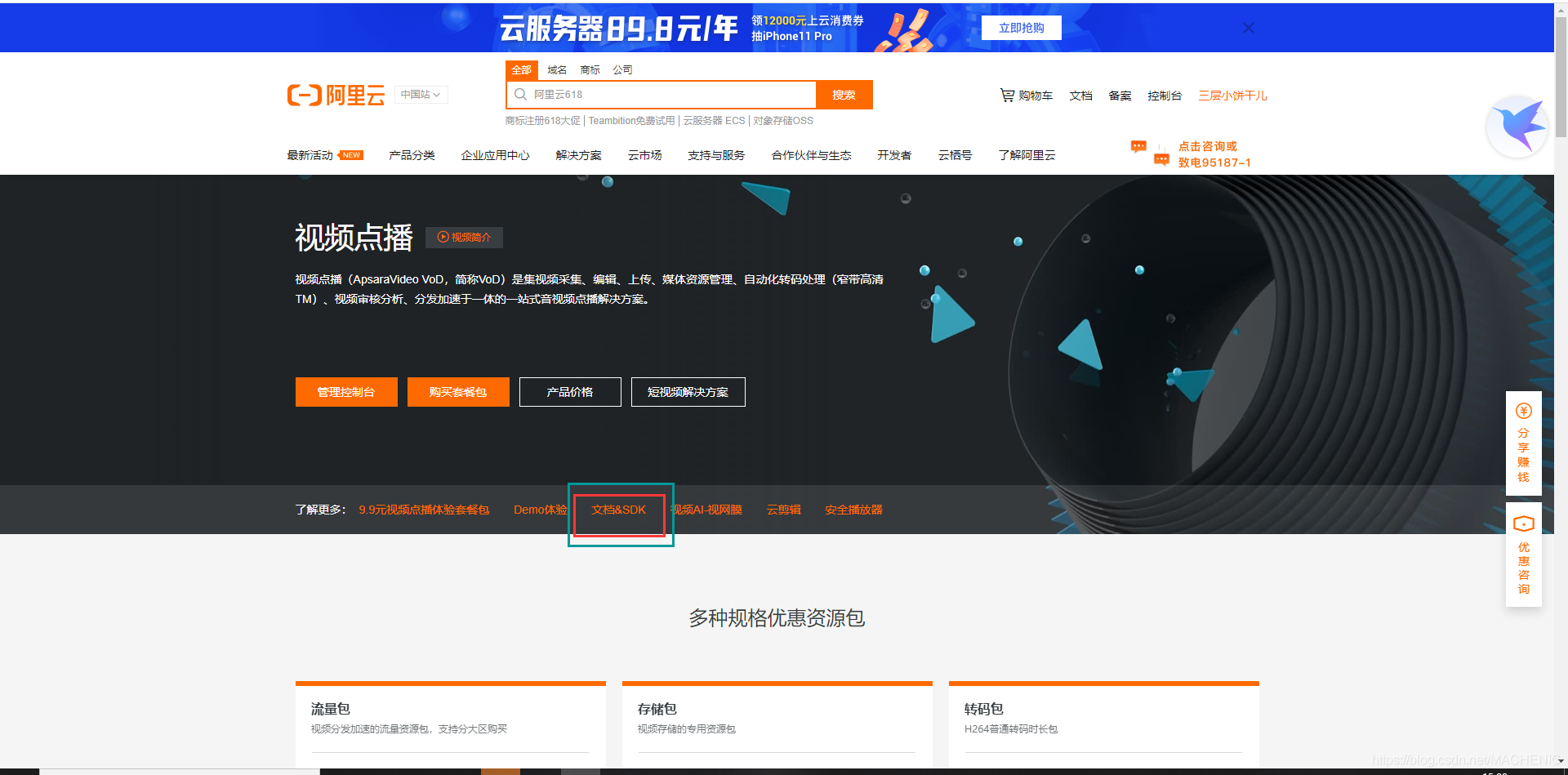Open the 购物车 link
Viewport: 1568px width, 775px height.
click(1035, 96)
